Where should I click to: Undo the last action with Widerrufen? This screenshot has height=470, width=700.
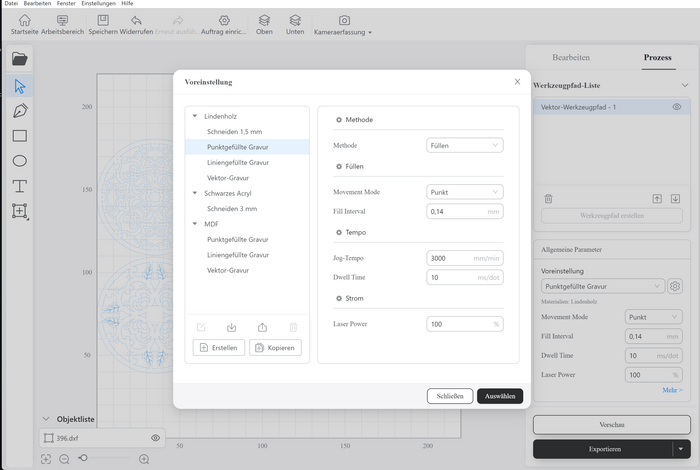pos(136,24)
